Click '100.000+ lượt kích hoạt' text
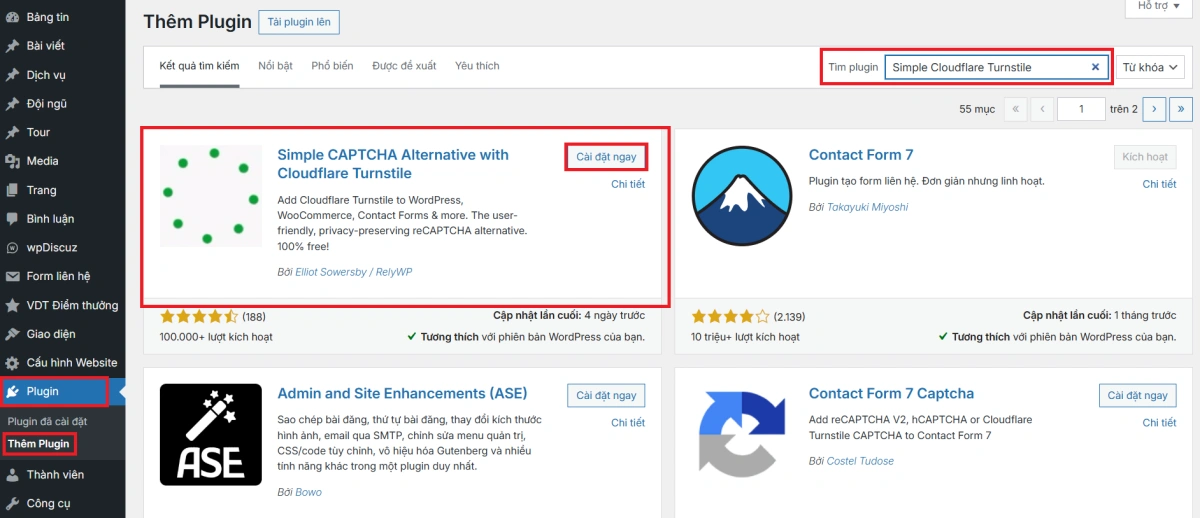 pos(216,337)
